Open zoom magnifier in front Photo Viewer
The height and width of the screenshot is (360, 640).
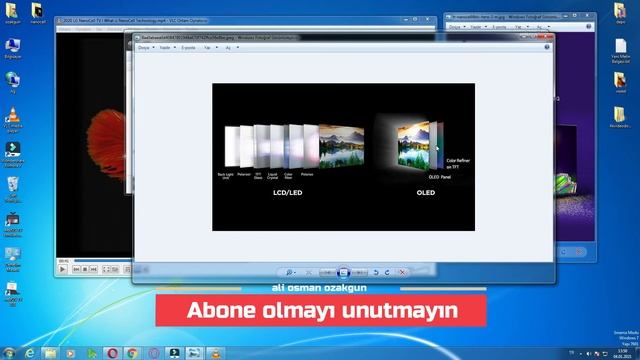[x=290, y=272]
